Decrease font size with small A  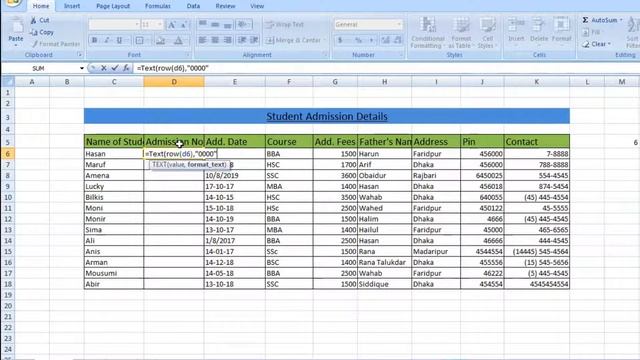click(x=184, y=24)
